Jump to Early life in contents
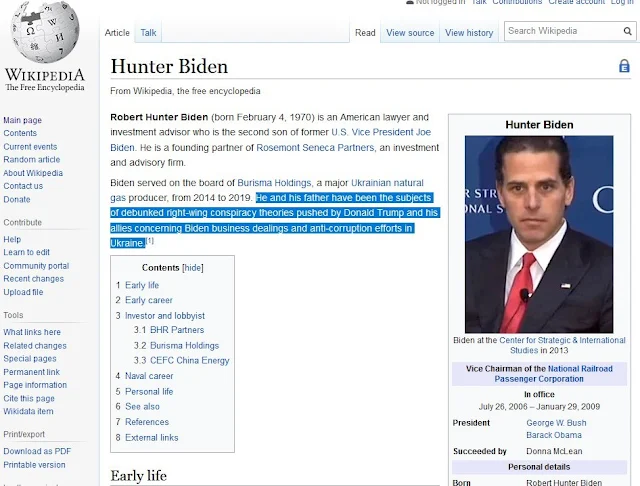This screenshot has height=486, width=640. tap(142, 285)
